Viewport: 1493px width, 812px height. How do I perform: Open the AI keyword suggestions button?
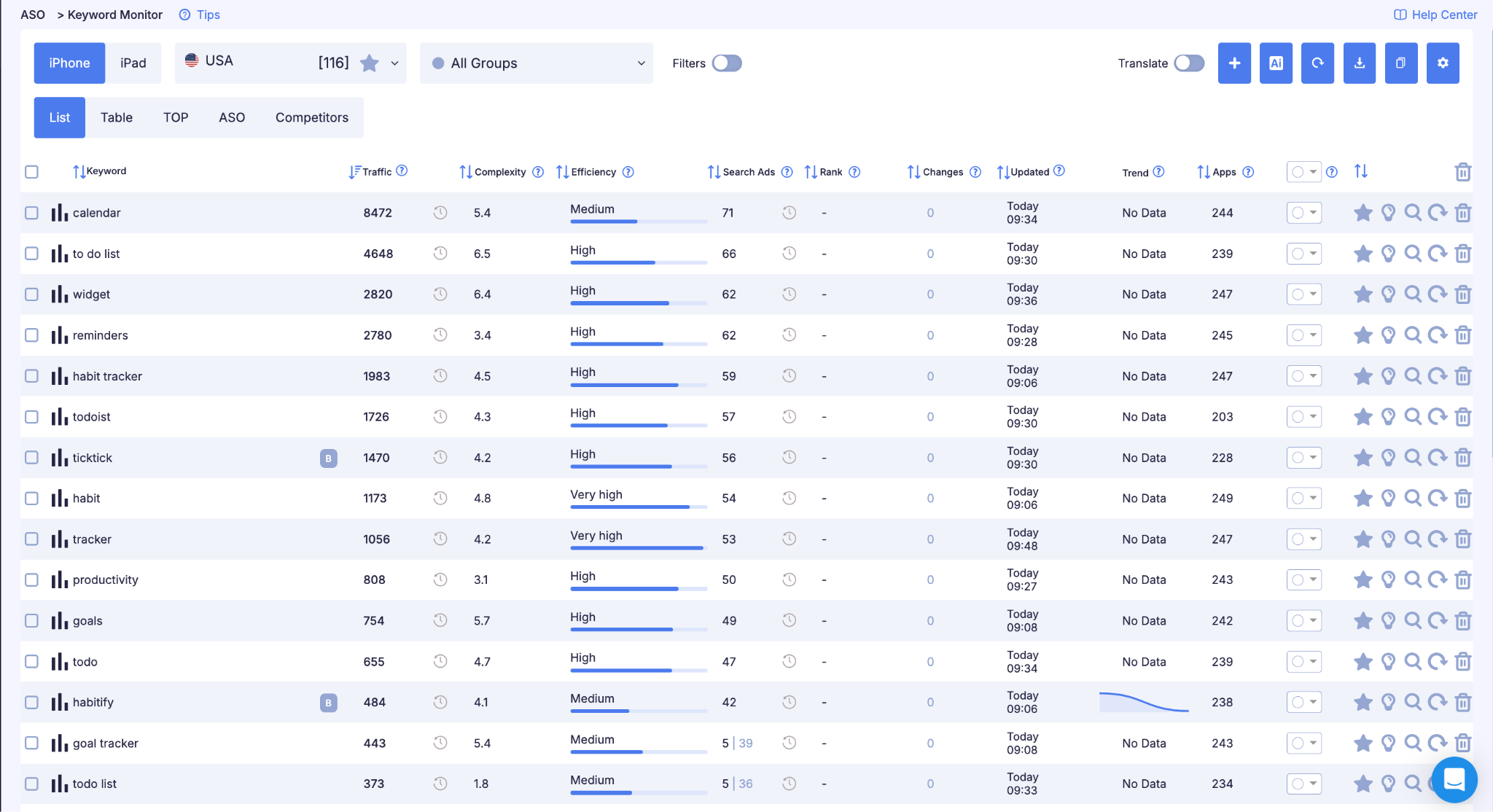(1276, 63)
